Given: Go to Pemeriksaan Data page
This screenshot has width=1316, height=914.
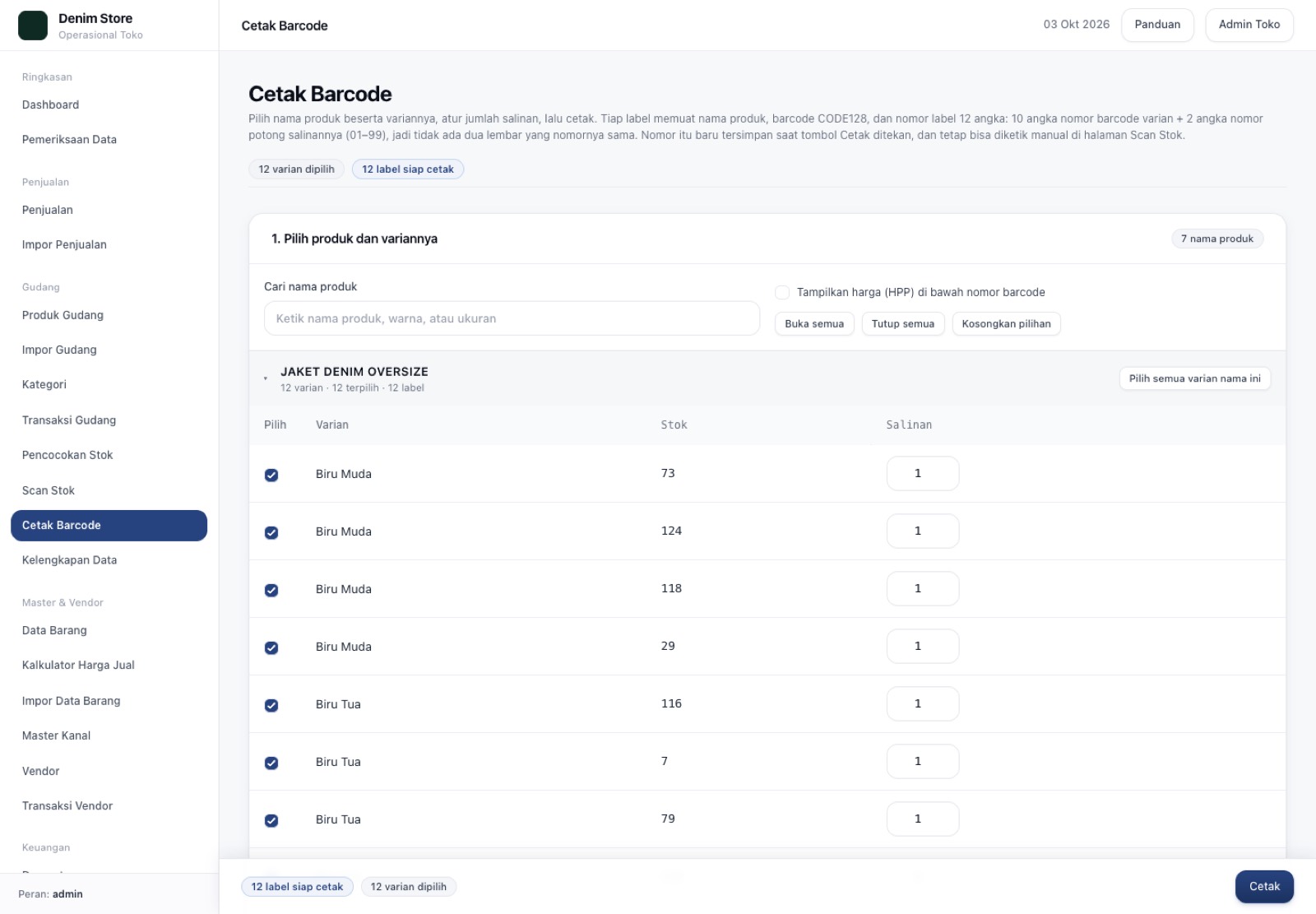Looking at the screenshot, I should (x=109, y=139).
